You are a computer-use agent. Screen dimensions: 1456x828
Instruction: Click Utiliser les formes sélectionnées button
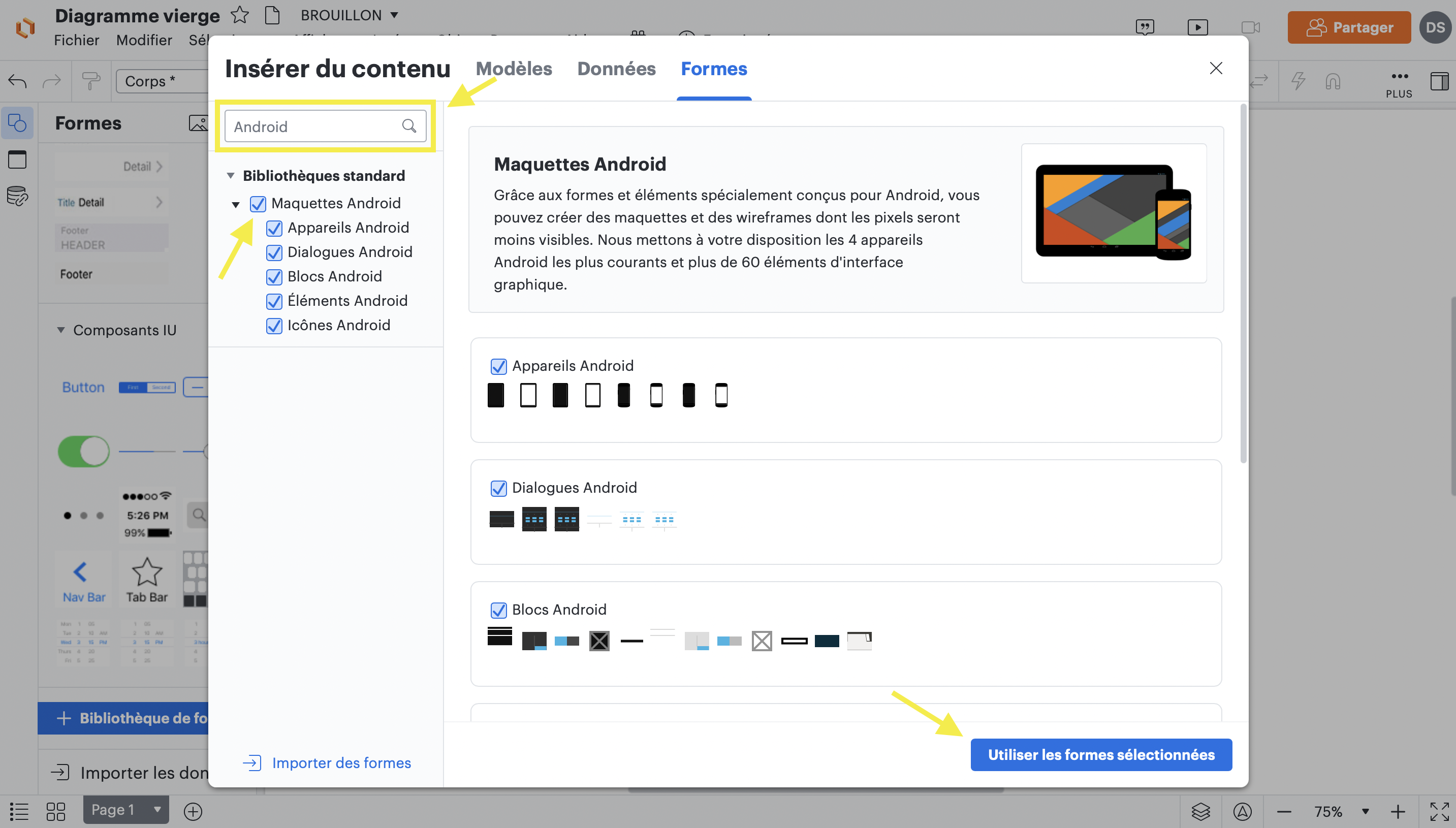click(x=1101, y=755)
